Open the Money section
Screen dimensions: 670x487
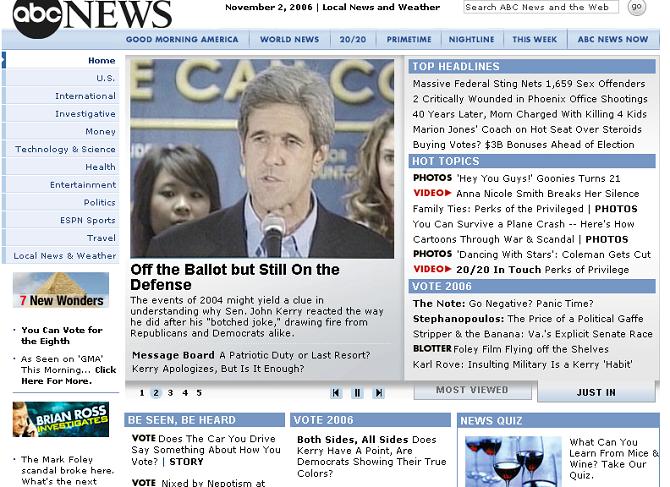(62, 132)
